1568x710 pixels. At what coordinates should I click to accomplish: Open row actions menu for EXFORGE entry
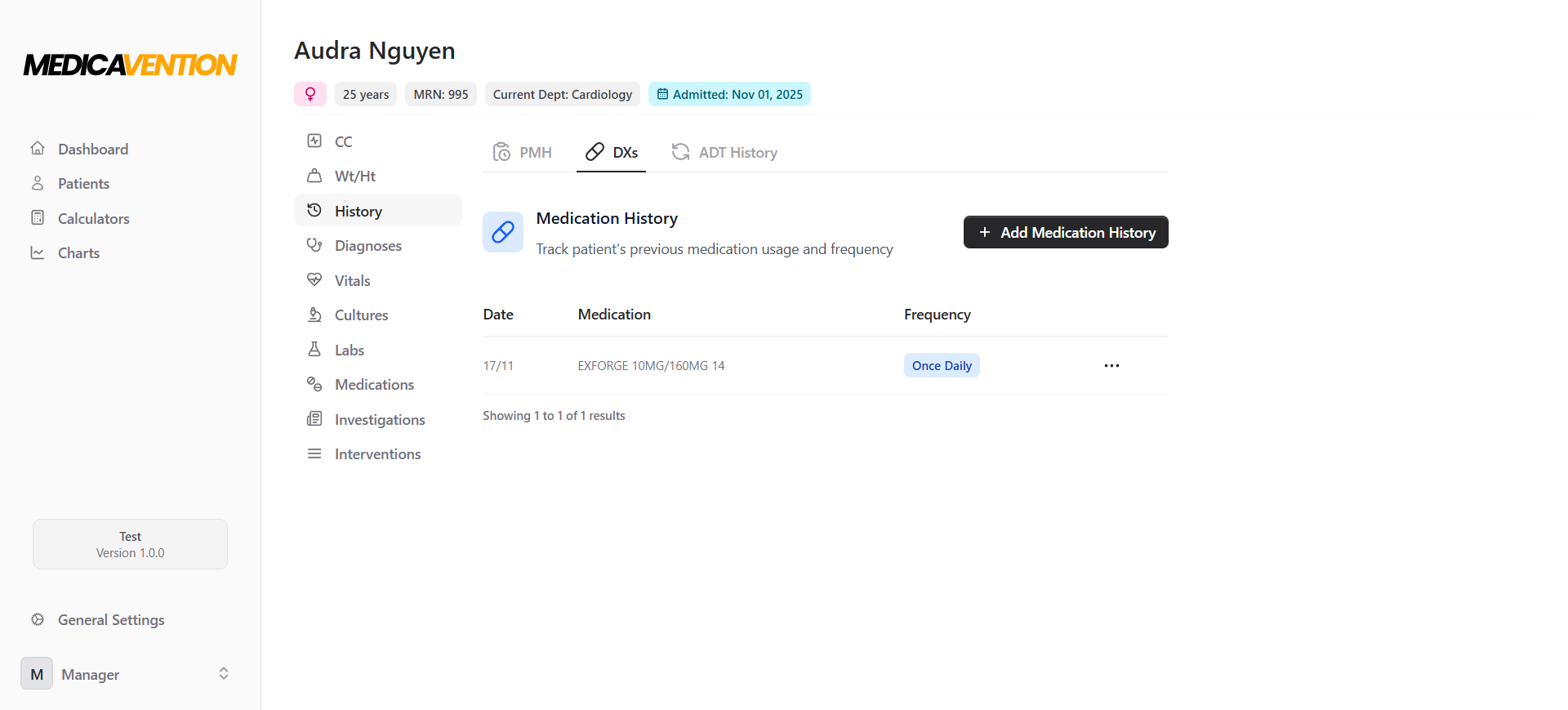1111,365
